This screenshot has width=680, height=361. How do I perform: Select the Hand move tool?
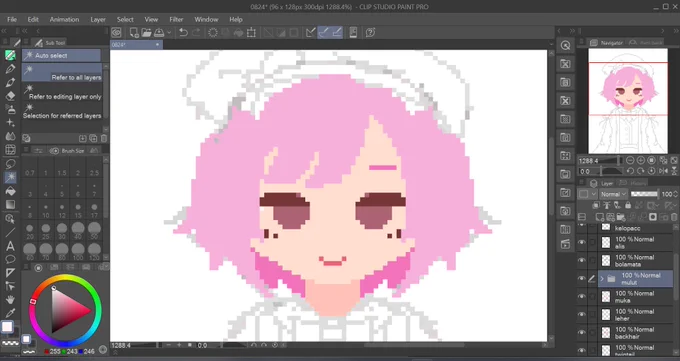tap(10, 299)
